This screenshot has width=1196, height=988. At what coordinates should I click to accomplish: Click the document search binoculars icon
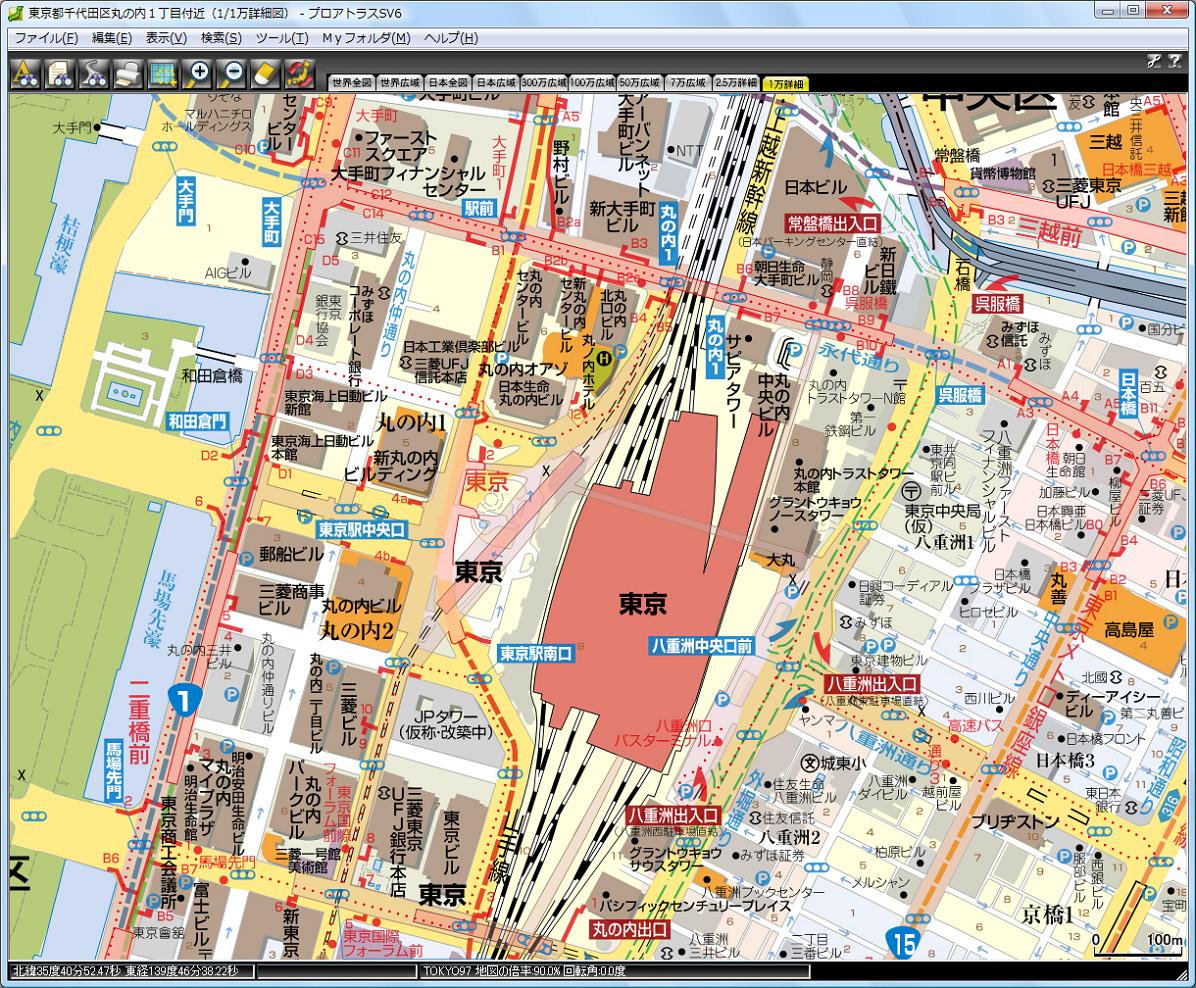point(59,74)
